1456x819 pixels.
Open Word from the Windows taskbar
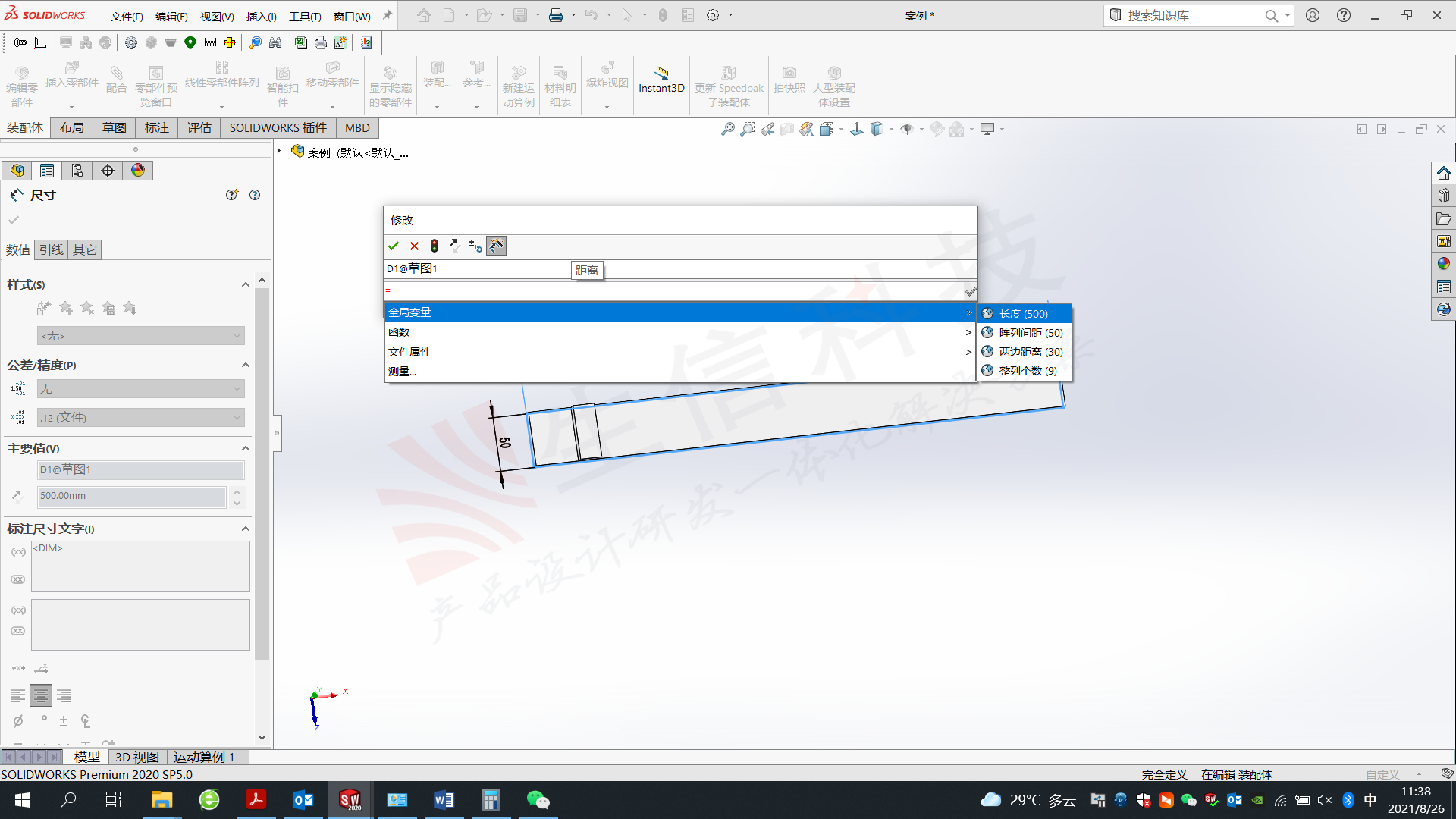pyautogui.click(x=444, y=800)
